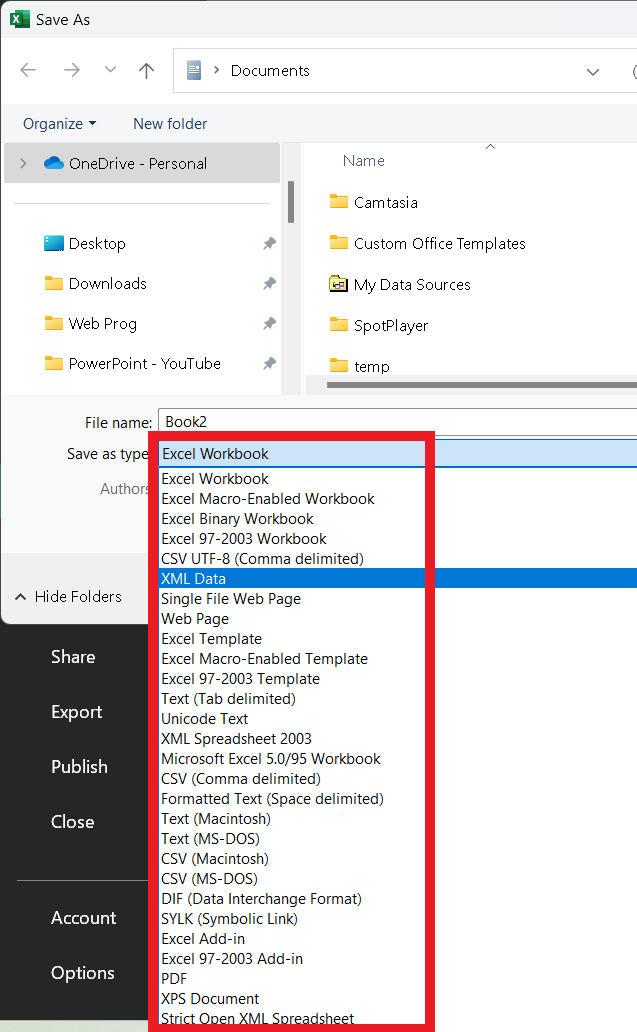Click New folder button
Screen dimensions: 637x1032
pyautogui.click(x=170, y=124)
